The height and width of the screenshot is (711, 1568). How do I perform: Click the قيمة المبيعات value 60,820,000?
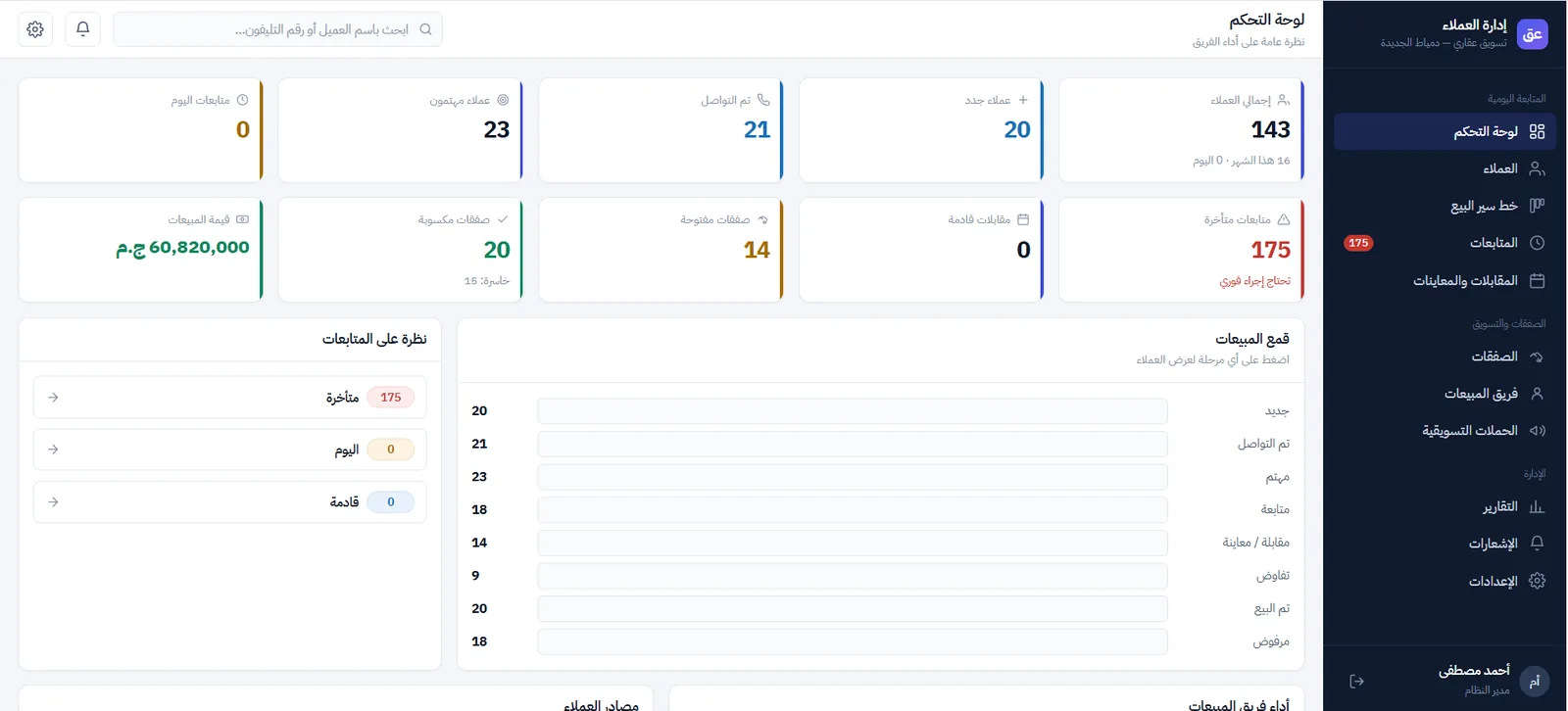click(183, 249)
